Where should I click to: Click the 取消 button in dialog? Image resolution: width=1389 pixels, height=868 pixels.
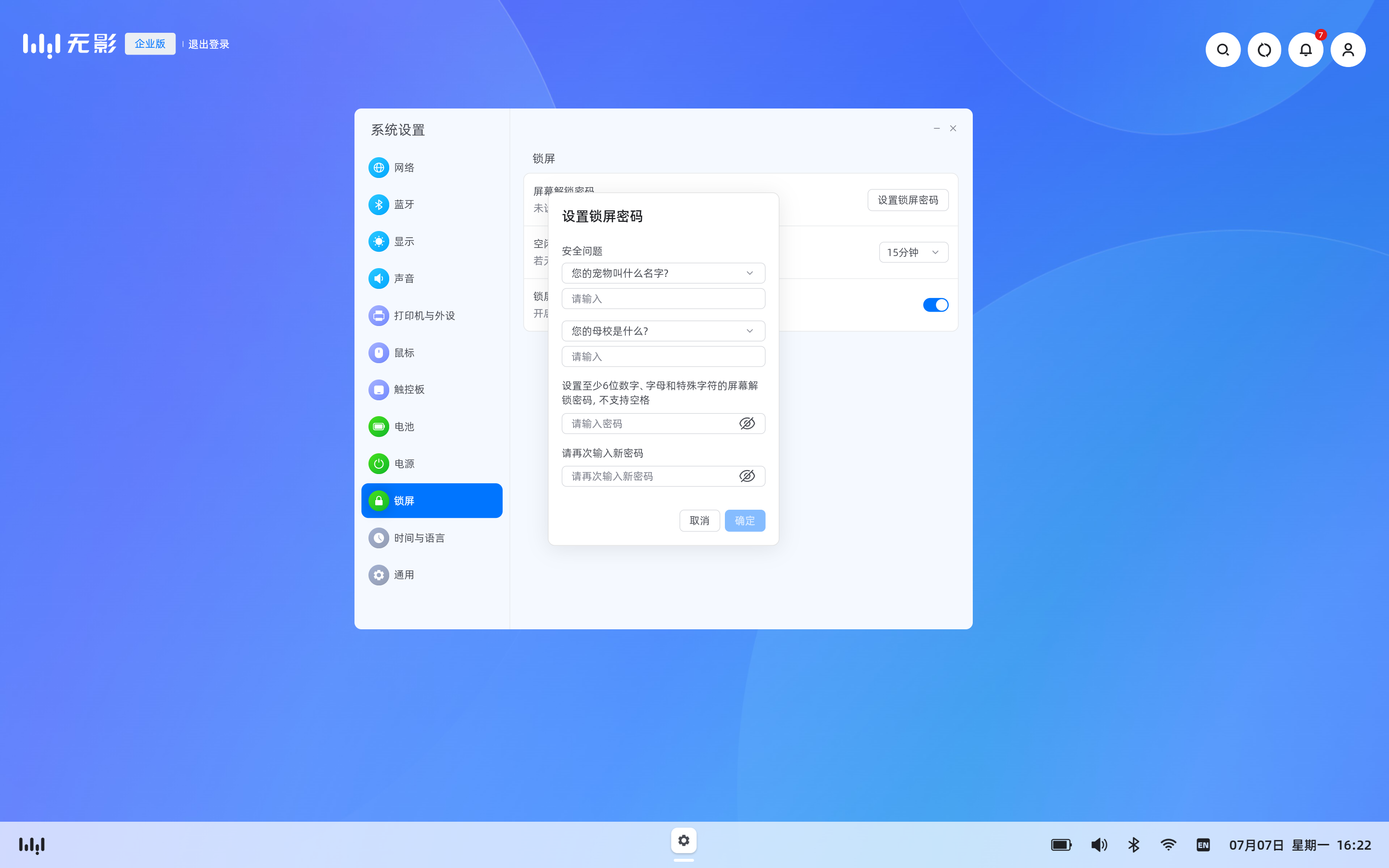coord(699,521)
